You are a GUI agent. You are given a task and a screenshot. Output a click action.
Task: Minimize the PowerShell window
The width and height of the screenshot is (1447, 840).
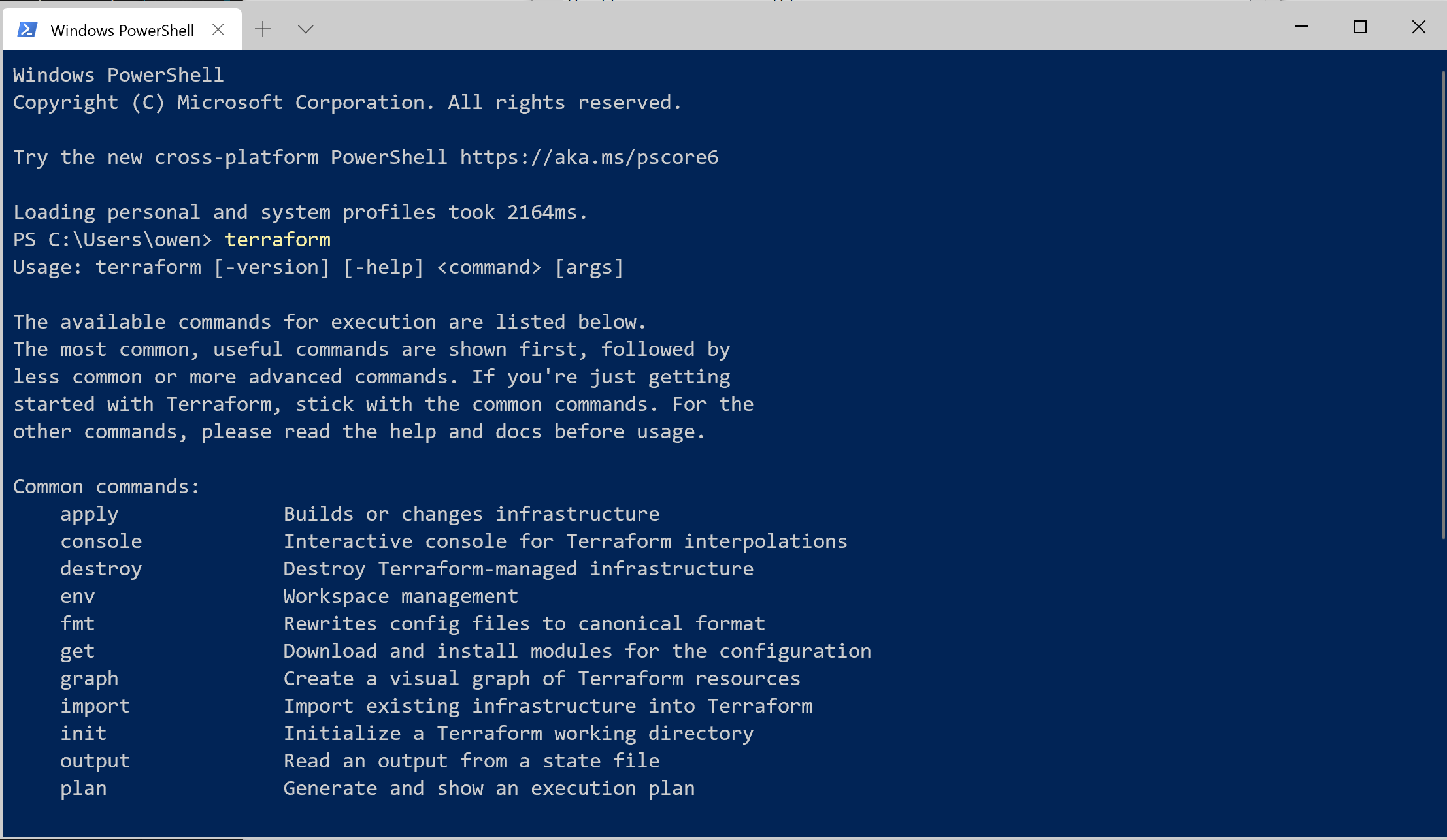[1301, 27]
